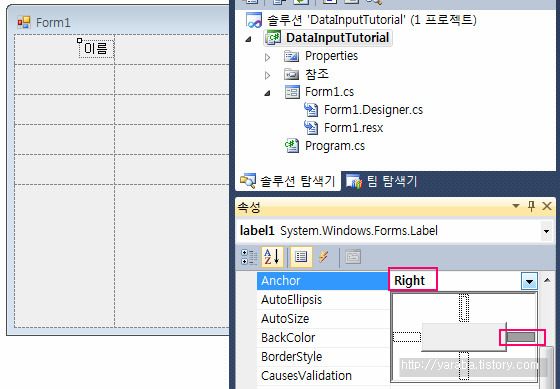Click the 솔루션 탐색기 tab icon
Screen dimensions: 560x389
click(x=248, y=181)
